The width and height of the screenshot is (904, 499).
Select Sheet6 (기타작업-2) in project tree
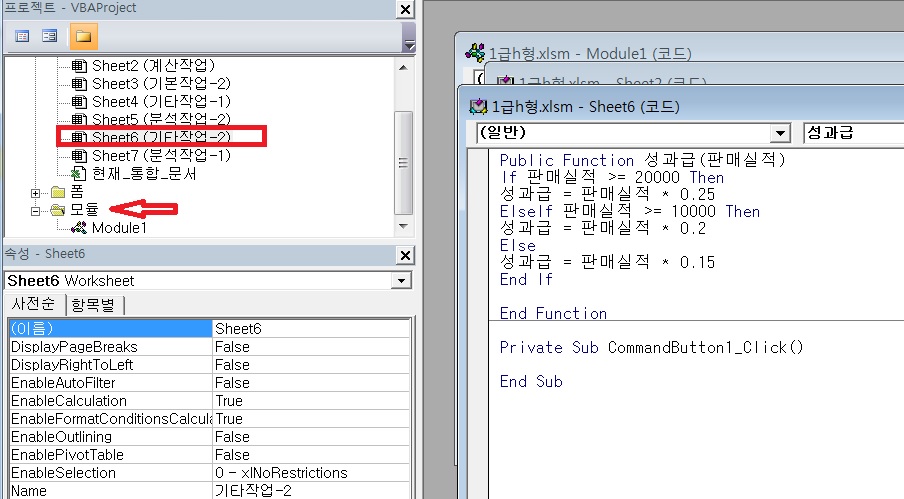pyautogui.click(x=160, y=137)
